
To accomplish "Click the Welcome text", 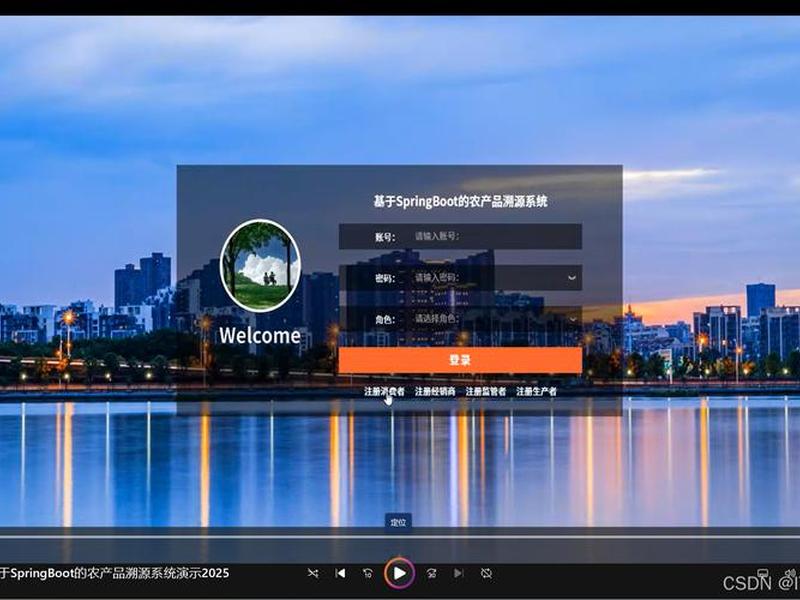I will click(260, 336).
